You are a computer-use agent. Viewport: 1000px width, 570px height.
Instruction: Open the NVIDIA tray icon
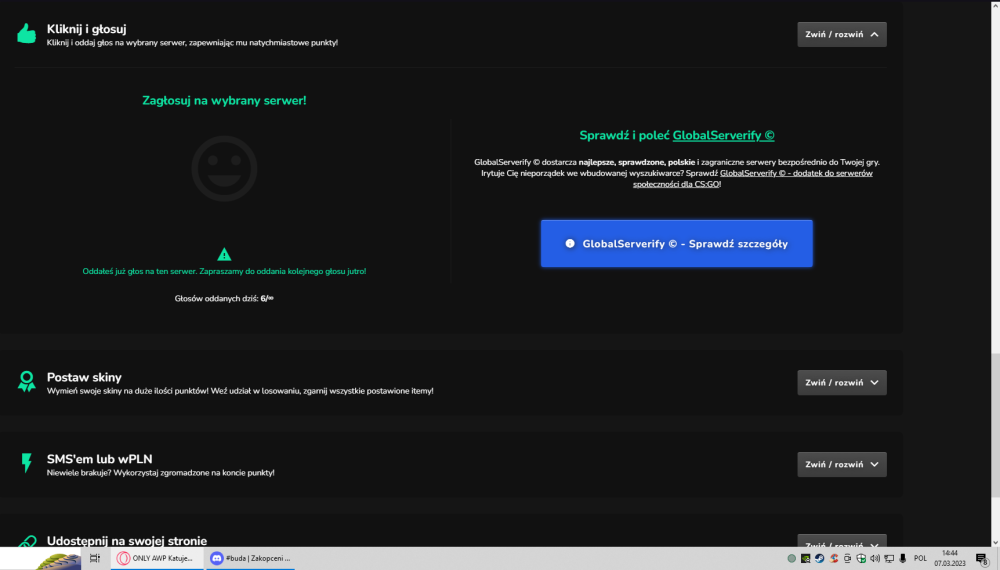805,559
